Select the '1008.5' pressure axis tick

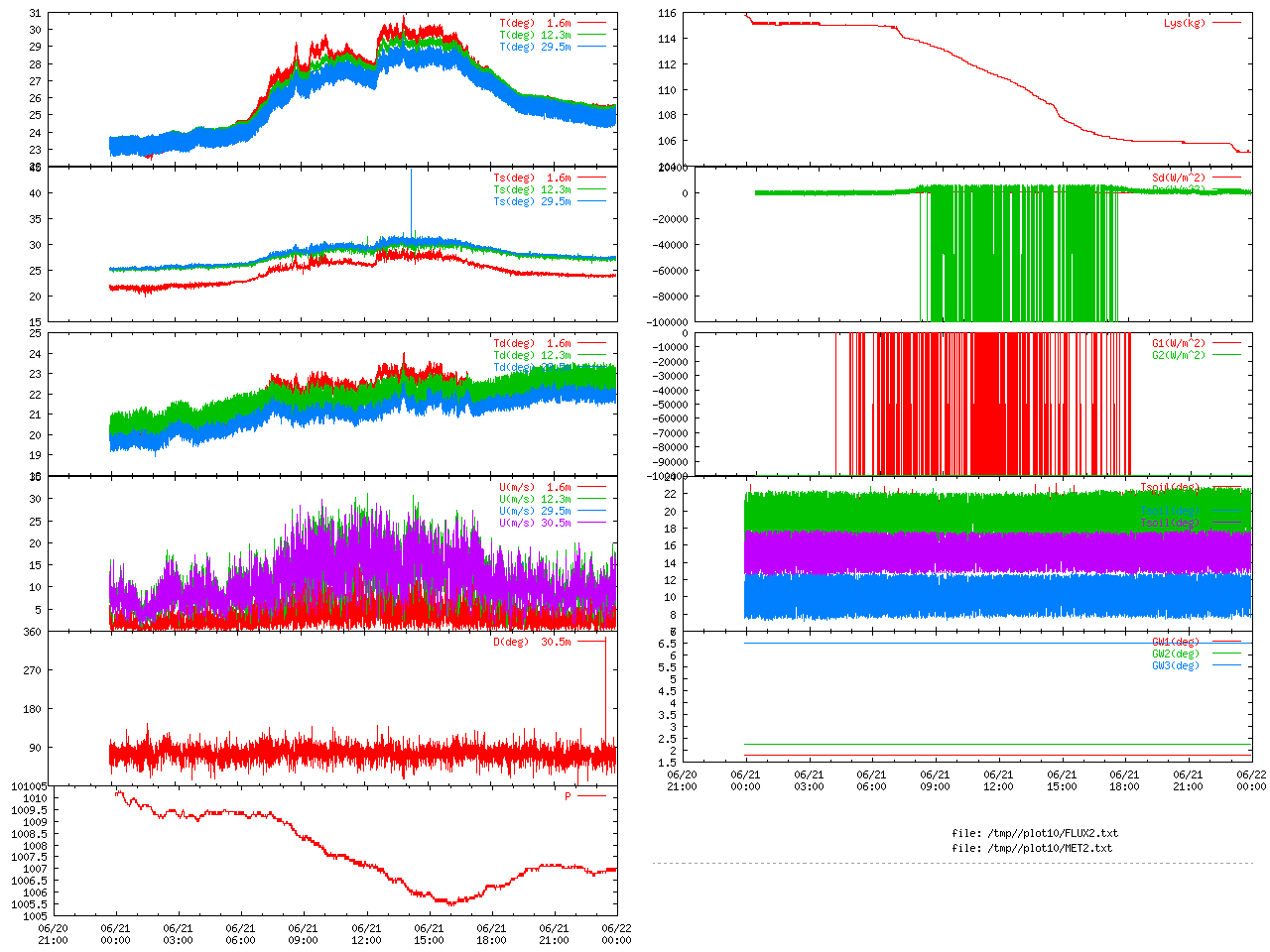tap(29, 834)
